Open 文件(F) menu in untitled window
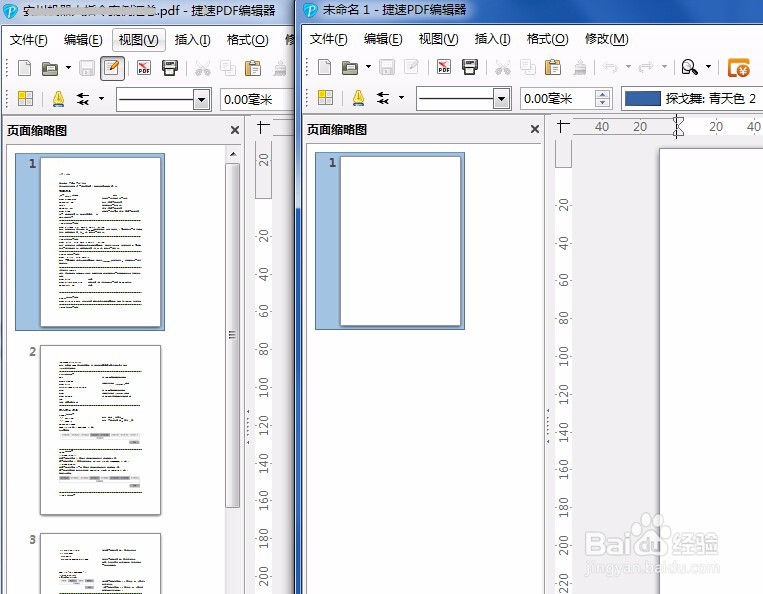The height and width of the screenshot is (594, 763). click(x=328, y=39)
